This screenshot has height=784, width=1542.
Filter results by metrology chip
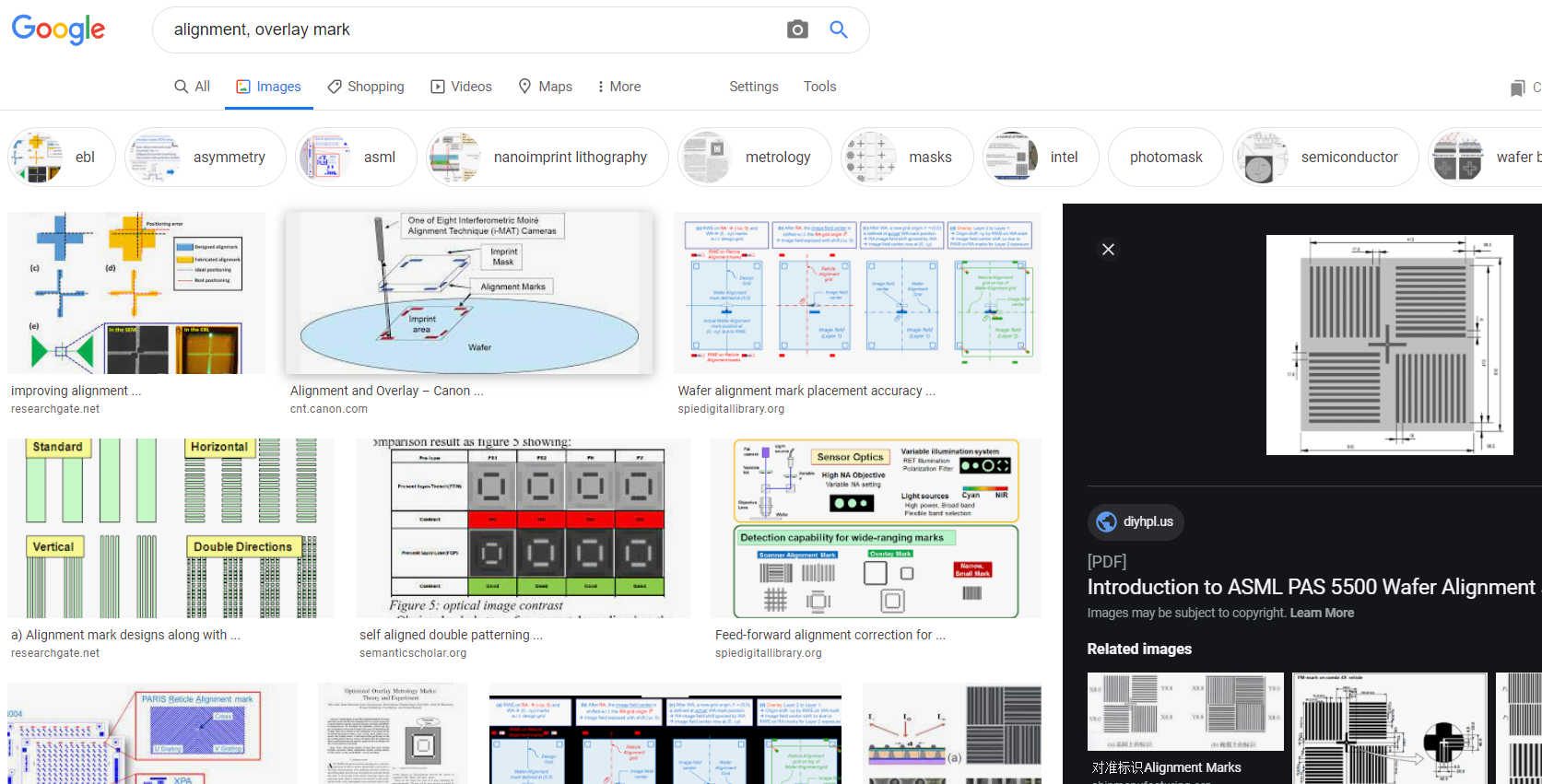pos(754,158)
